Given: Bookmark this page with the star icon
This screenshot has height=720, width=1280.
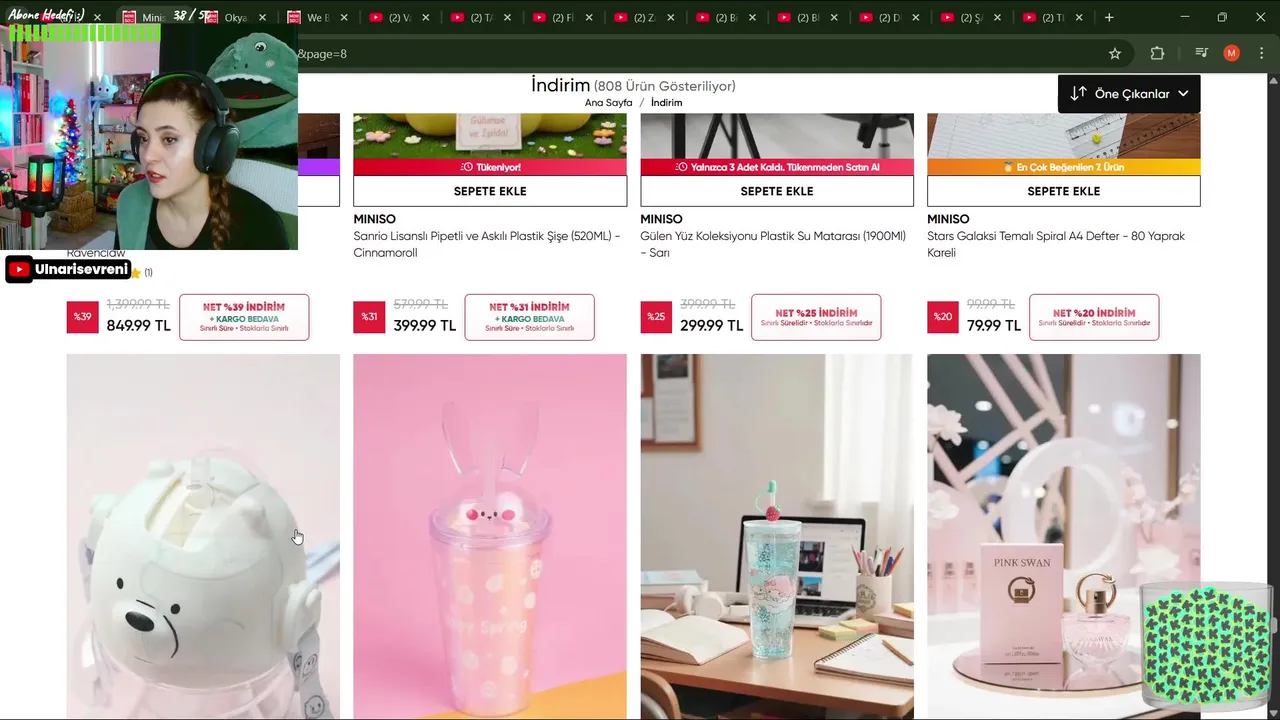Looking at the screenshot, I should [1115, 54].
